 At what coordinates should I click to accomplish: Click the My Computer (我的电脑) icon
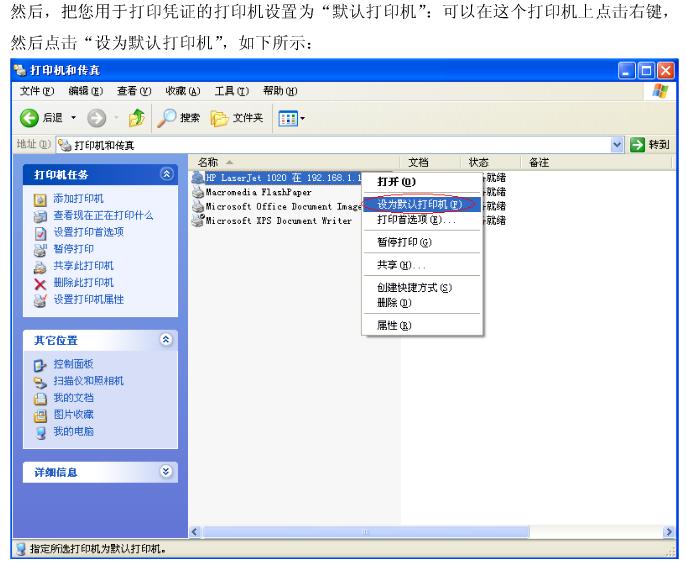coord(40,433)
